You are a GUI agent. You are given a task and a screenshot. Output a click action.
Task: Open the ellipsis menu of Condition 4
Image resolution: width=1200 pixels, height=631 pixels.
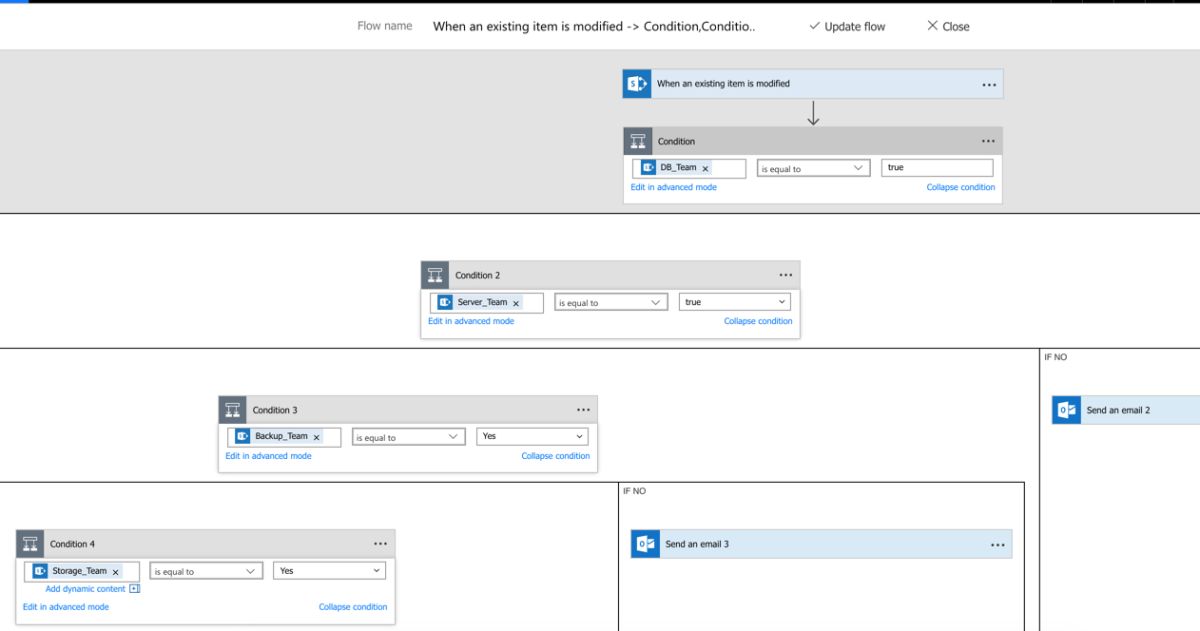coord(381,545)
